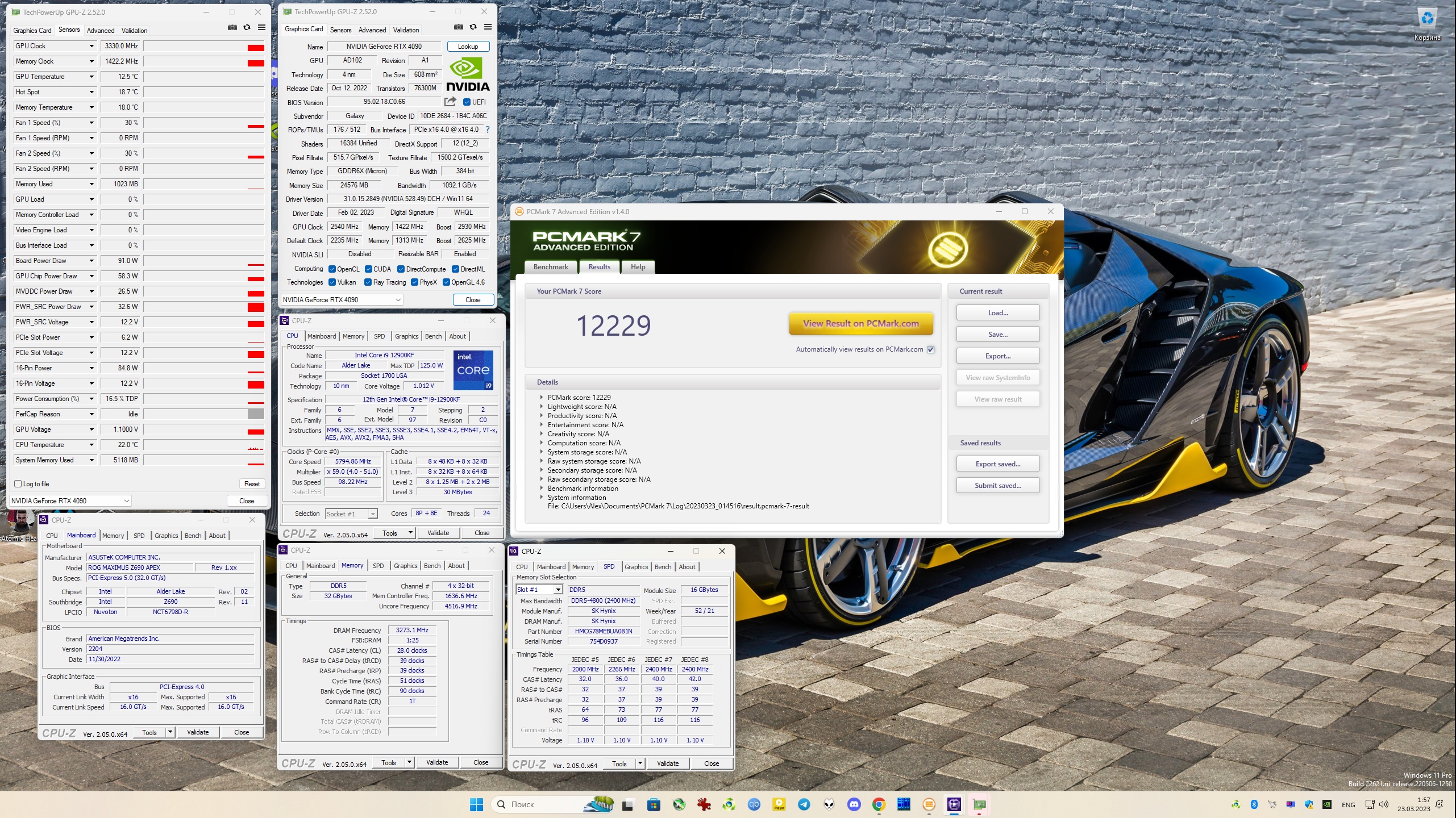Open Microsoft Store from taskbar
This screenshot has width=1456, height=818.
coord(654,804)
